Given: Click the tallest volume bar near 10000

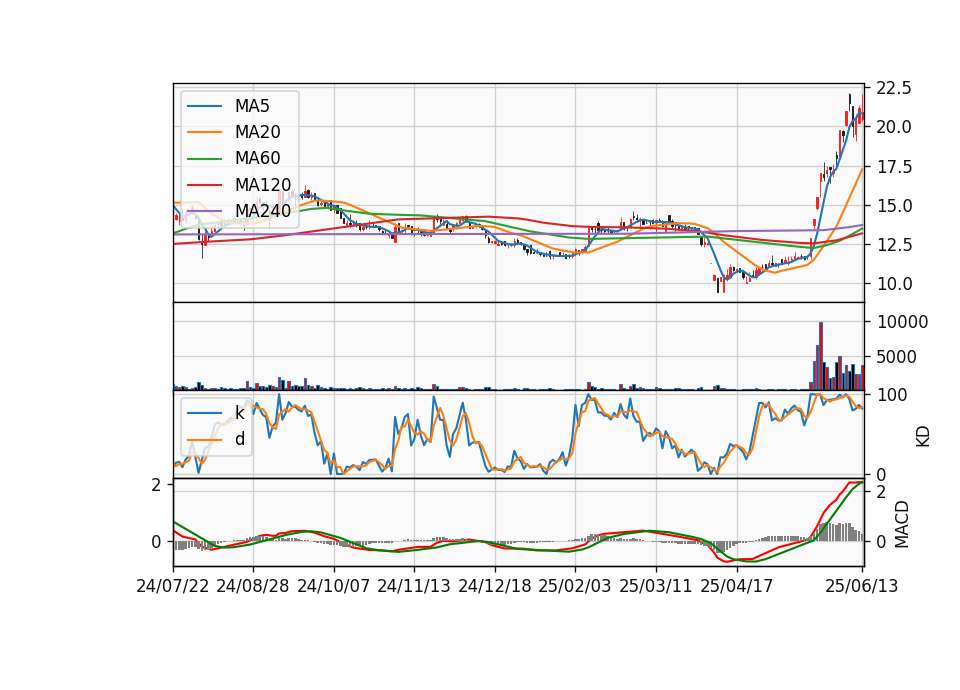Looking at the screenshot, I should coord(821,356).
